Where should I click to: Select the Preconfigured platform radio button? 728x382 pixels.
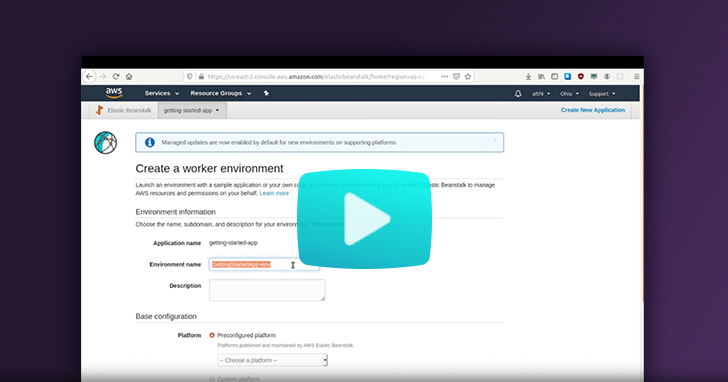[212, 335]
